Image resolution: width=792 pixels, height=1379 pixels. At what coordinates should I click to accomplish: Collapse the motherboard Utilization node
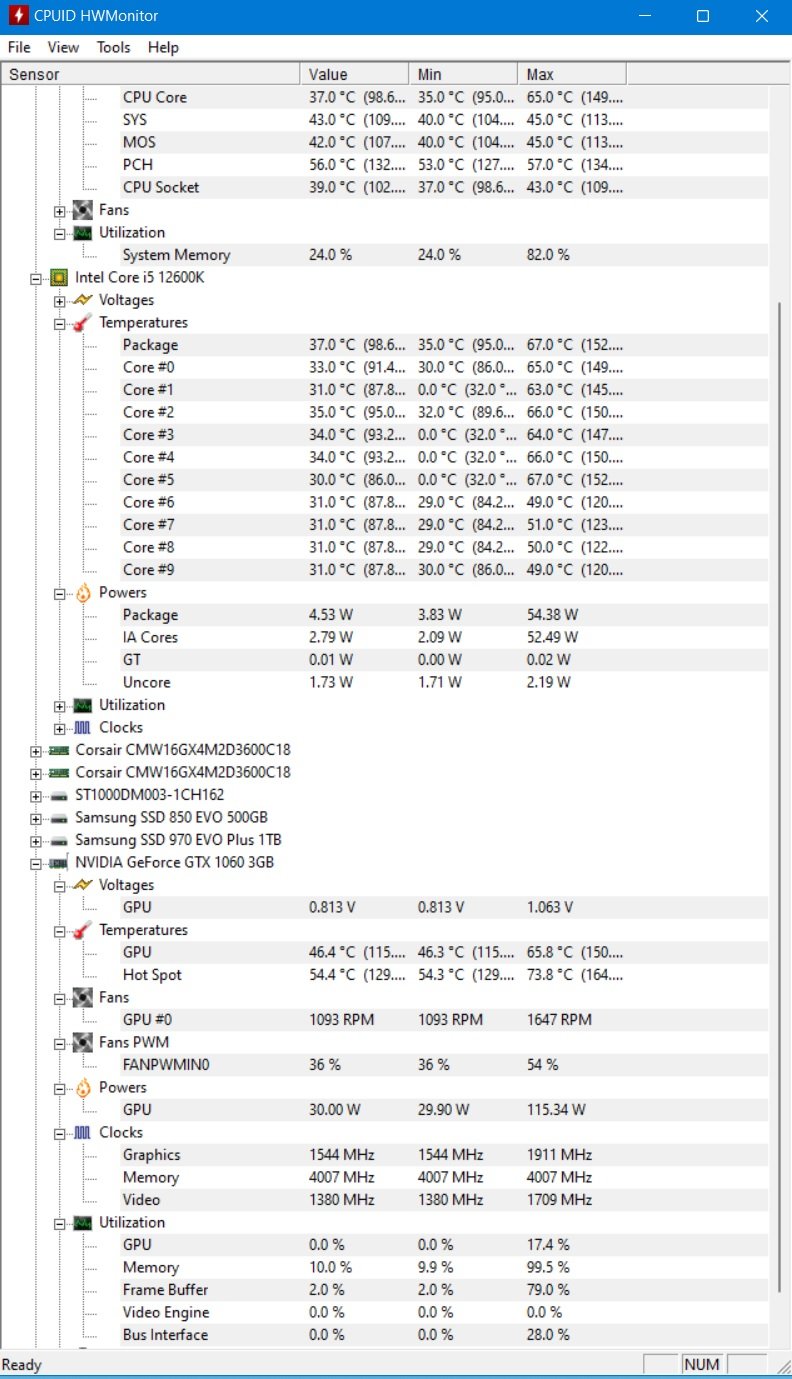point(60,232)
